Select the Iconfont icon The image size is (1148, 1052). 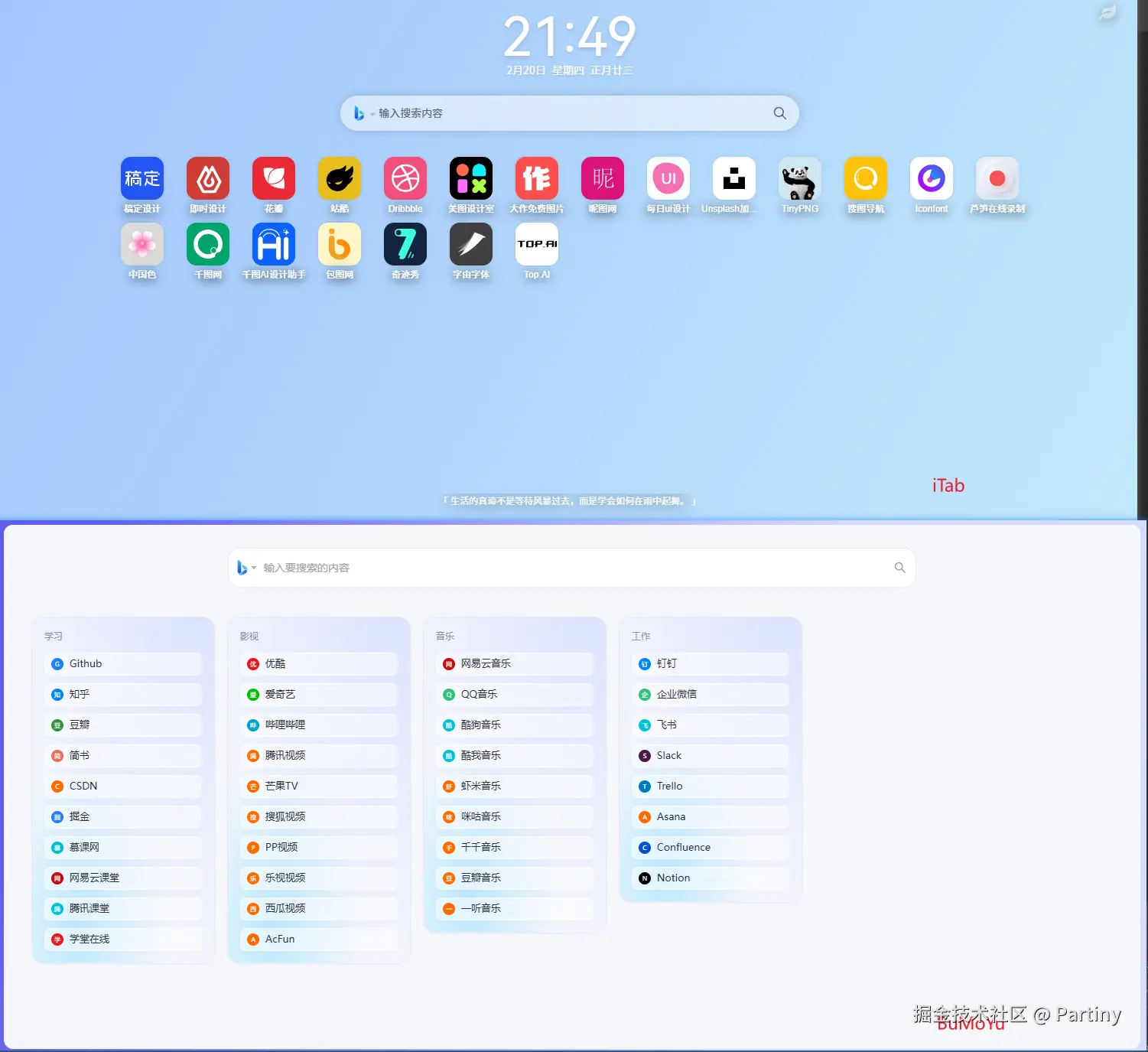(931, 178)
